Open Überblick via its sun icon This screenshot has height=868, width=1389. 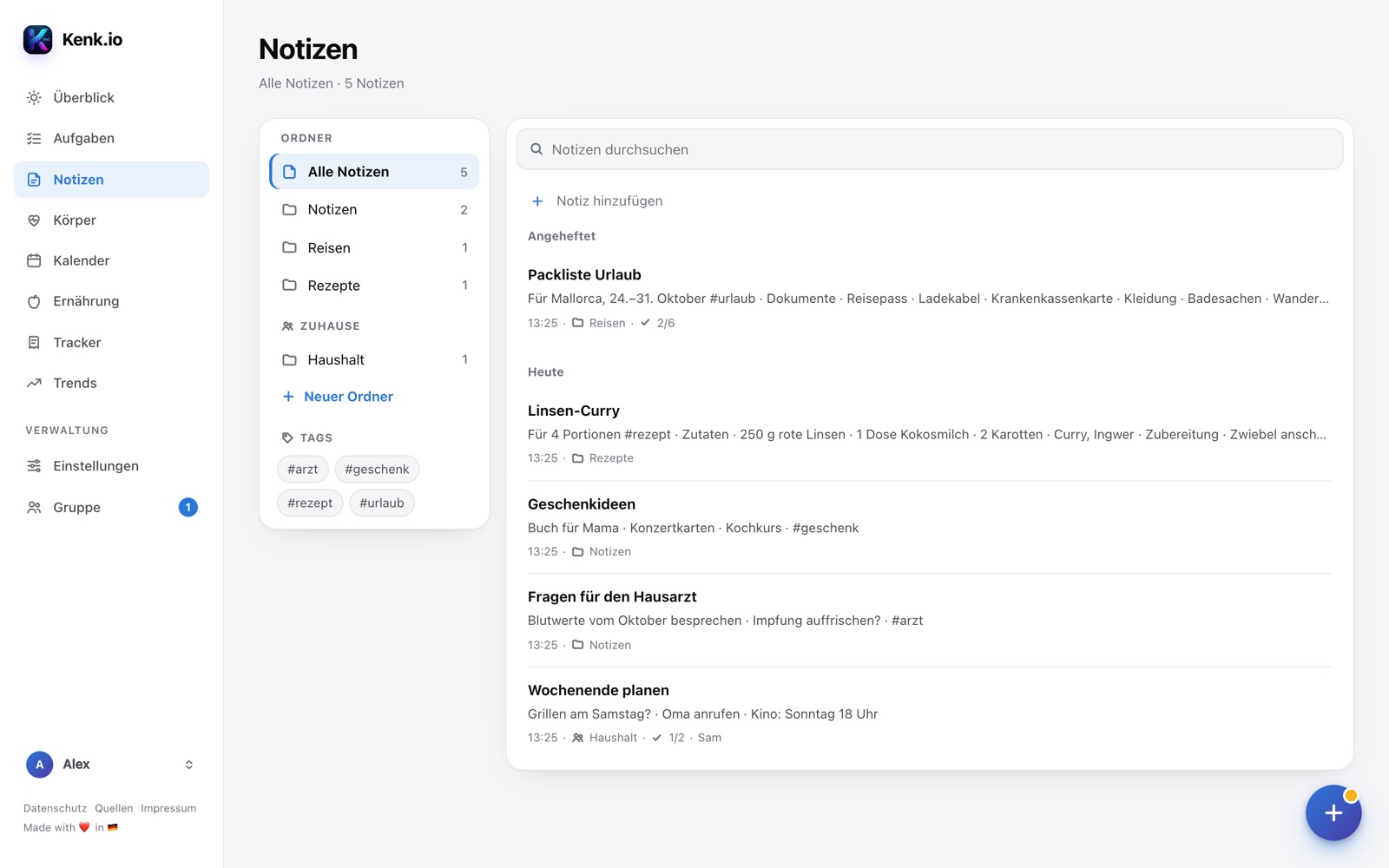(34, 97)
